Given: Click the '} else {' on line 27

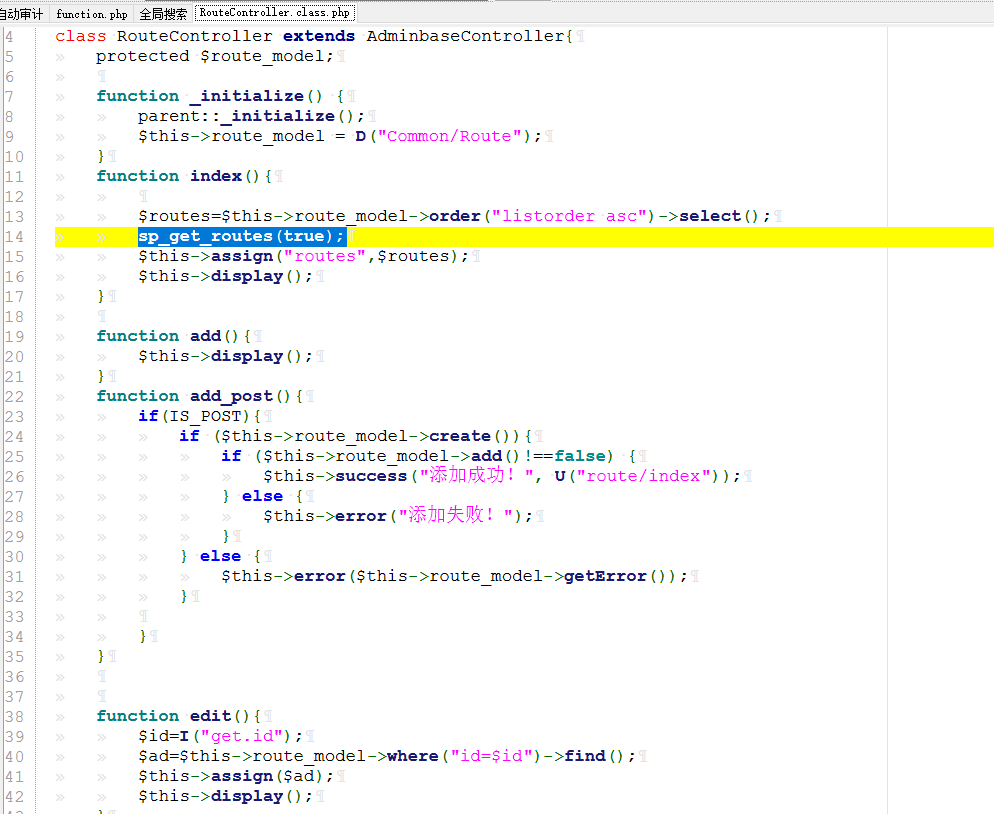Looking at the screenshot, I should pos(262,496).
